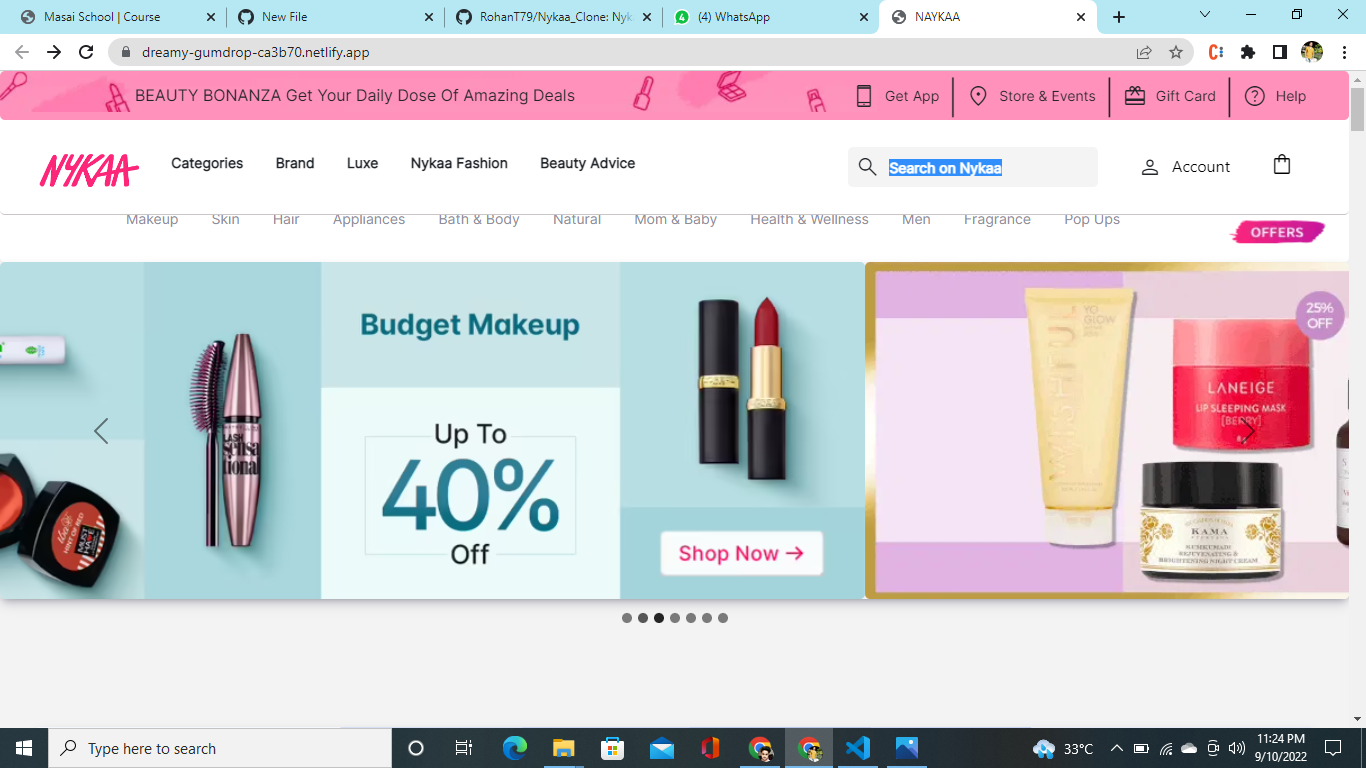The image size is (1366, 768).
Task: Click the Get App phone icon
Action: point(862,95)
